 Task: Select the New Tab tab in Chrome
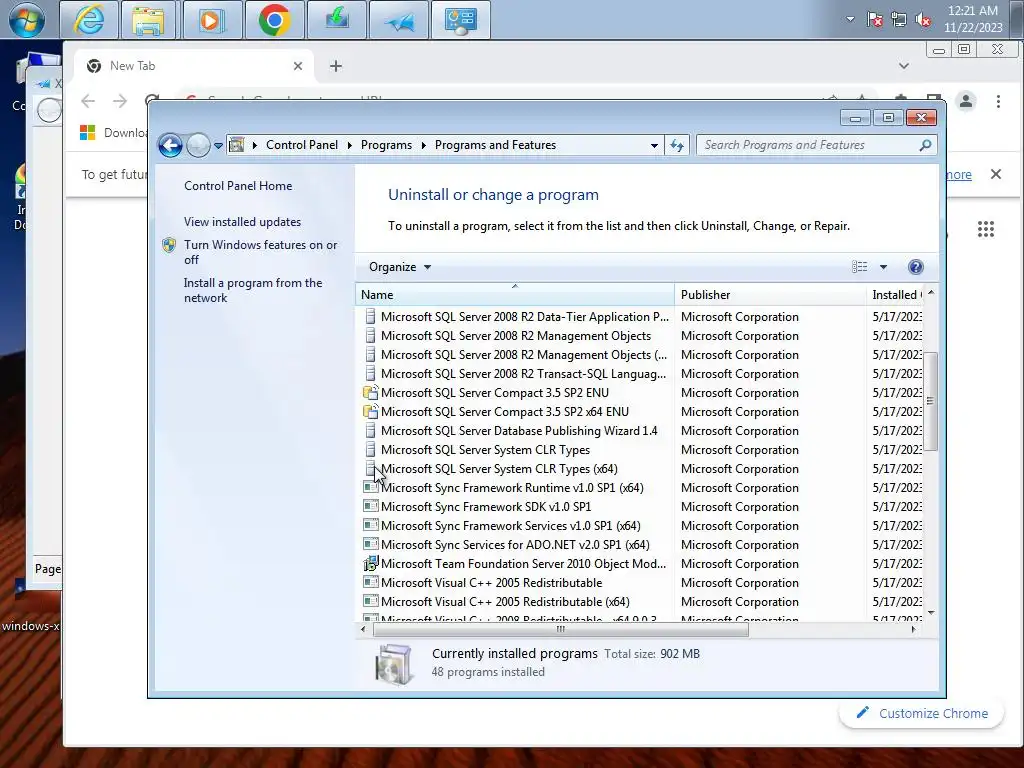point(193,66)
